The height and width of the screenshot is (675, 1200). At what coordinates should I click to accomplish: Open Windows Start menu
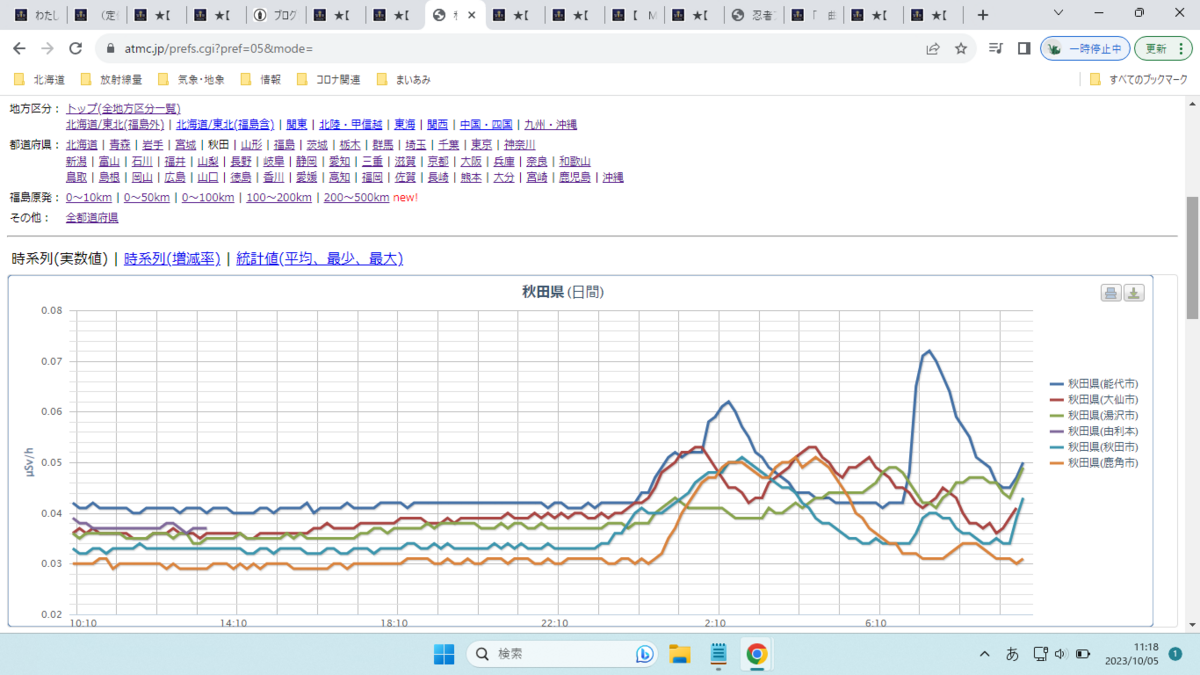[444, 654]
